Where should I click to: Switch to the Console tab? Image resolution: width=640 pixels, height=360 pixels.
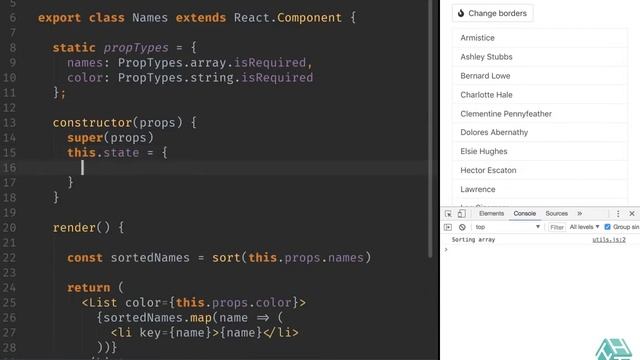[524, 213]
